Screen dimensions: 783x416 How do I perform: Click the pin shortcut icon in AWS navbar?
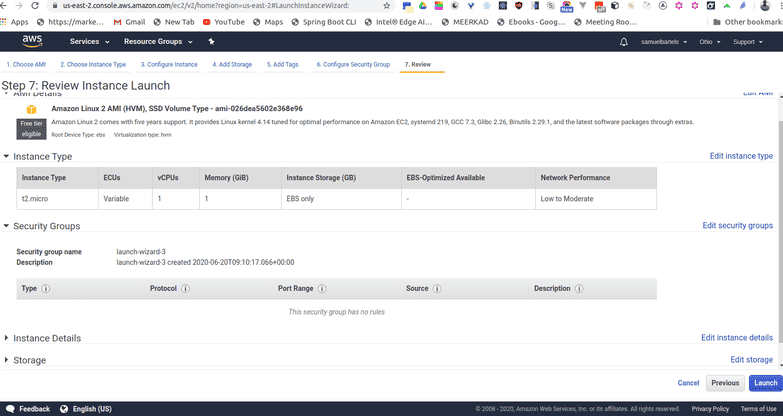(x=211, y=41)
